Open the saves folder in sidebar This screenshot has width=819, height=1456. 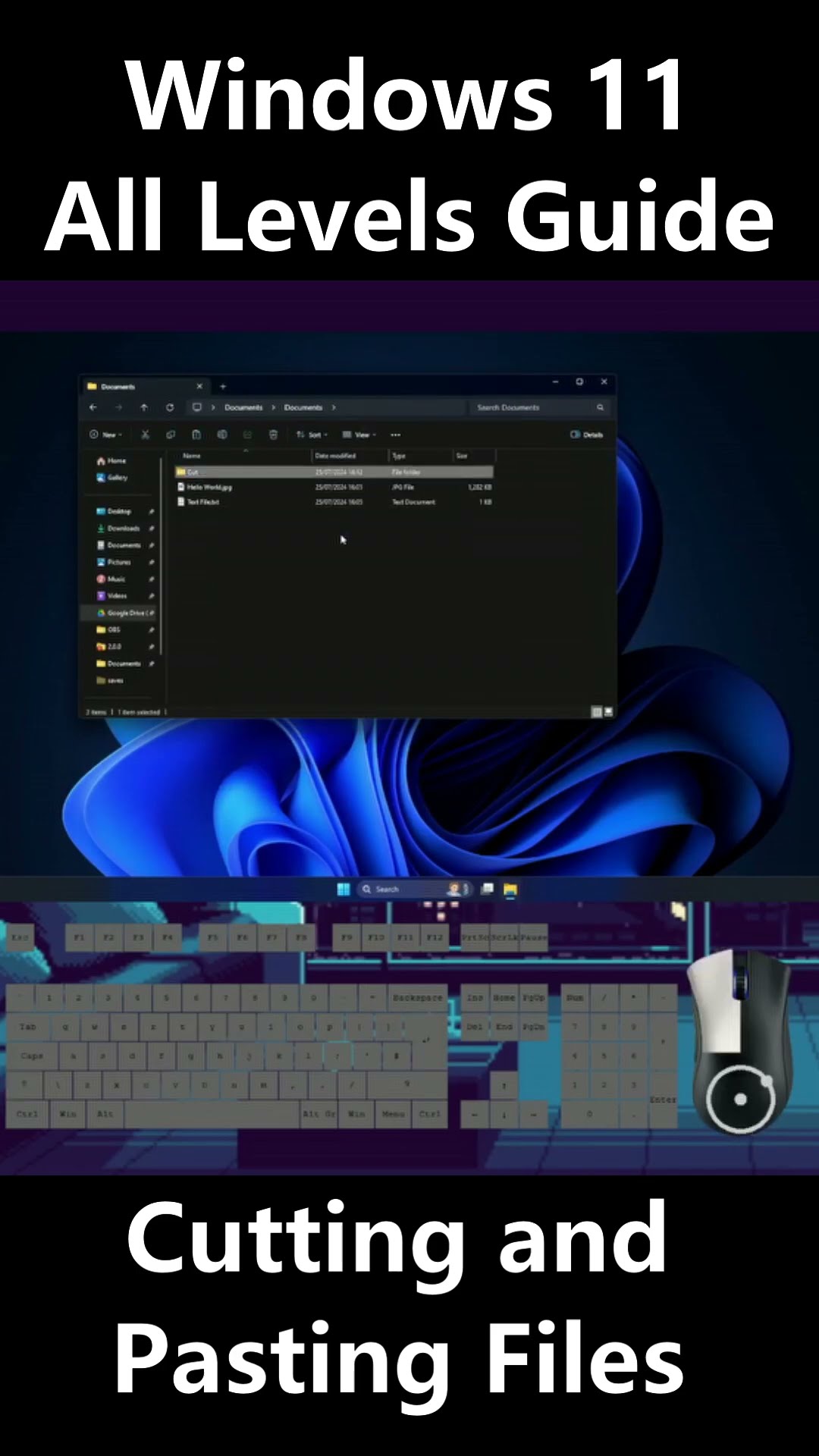(x=110, y=680)
